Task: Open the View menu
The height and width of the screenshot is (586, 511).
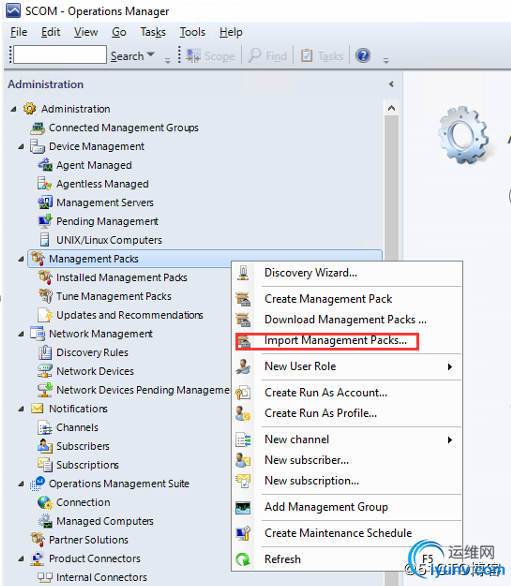Action: pyautogui.click(x=86, y=32)
